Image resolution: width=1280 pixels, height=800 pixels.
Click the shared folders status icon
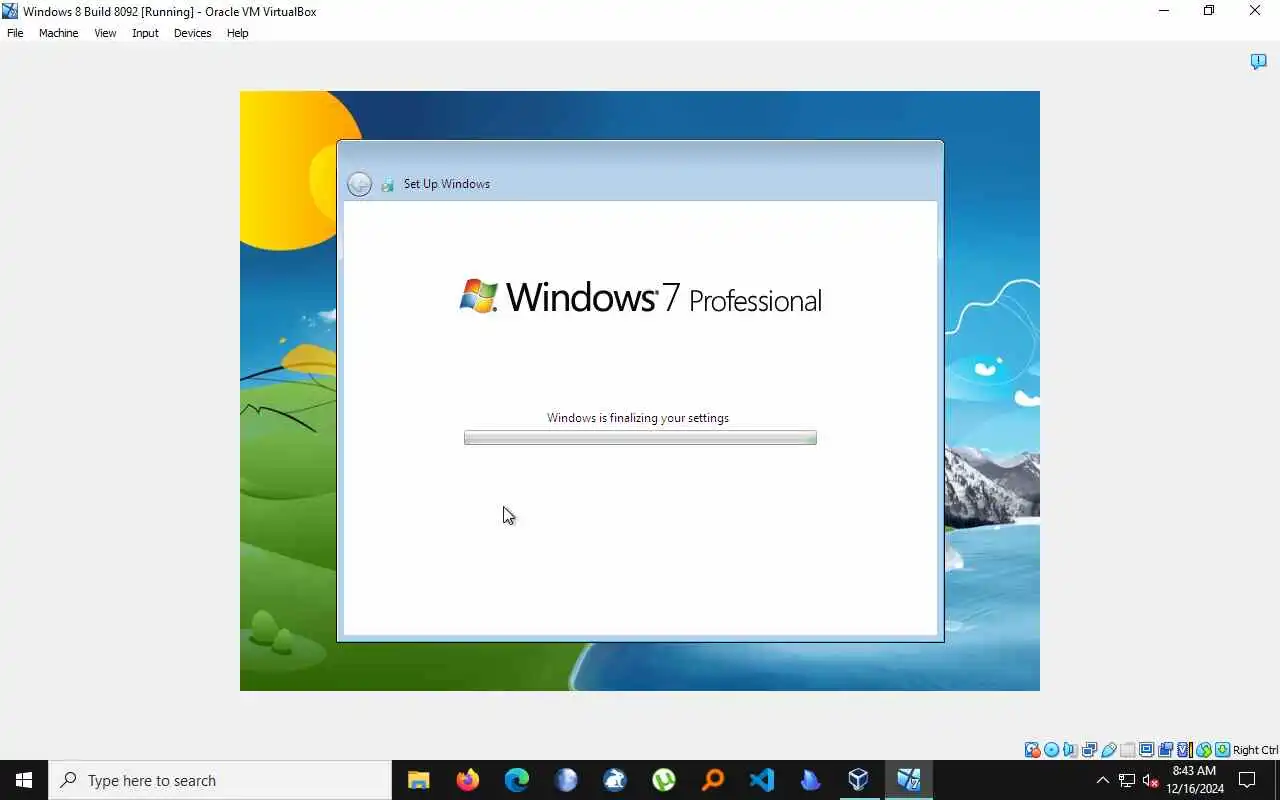[x=1127, y=750]
